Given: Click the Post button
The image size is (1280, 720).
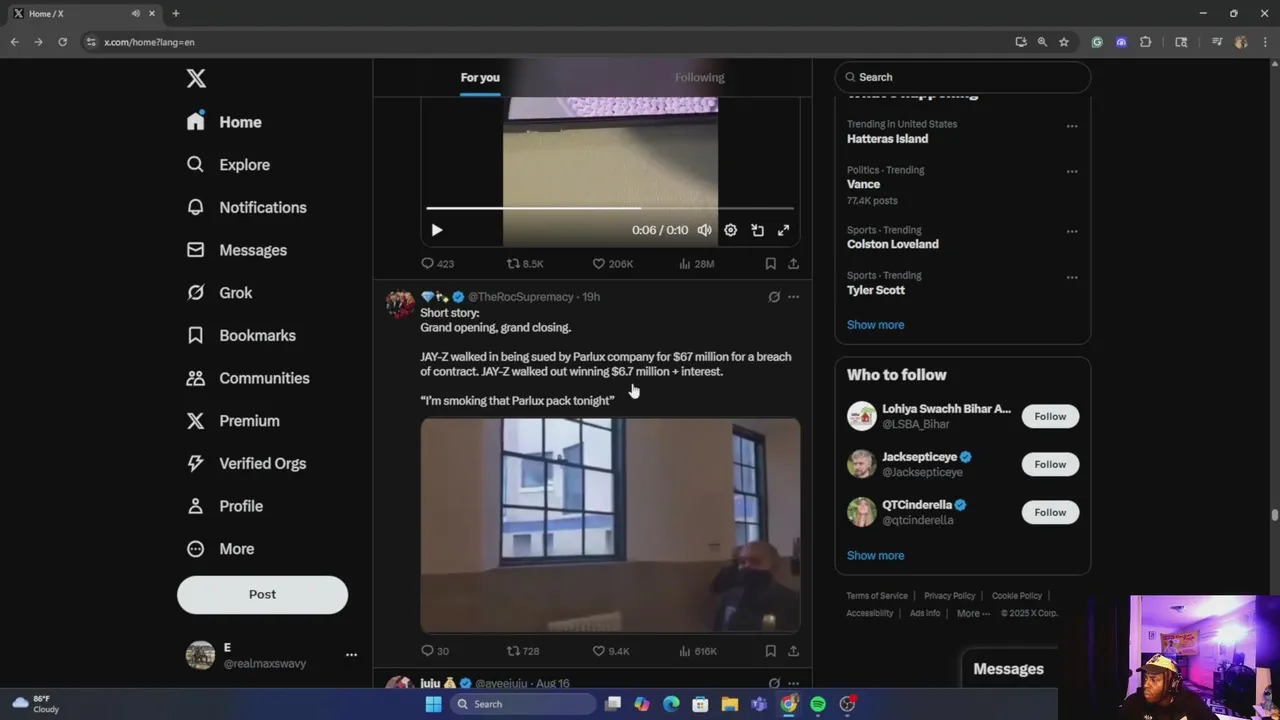Looking at the screenshot, I should (x=262, y=594).
